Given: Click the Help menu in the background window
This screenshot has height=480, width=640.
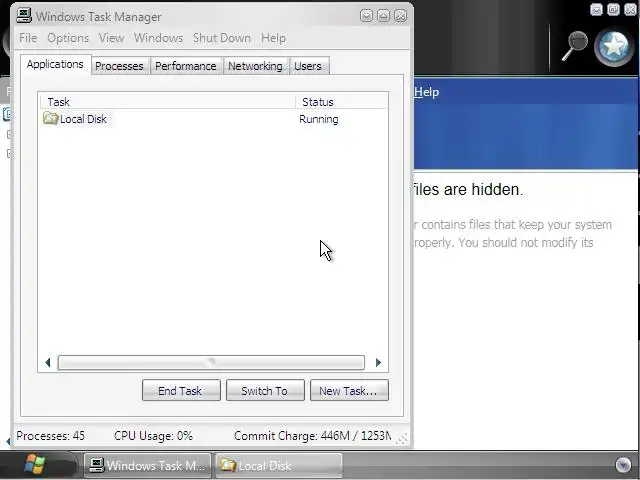Looking at the screenshot, I should pyautogui.click(x=427, y=92).
